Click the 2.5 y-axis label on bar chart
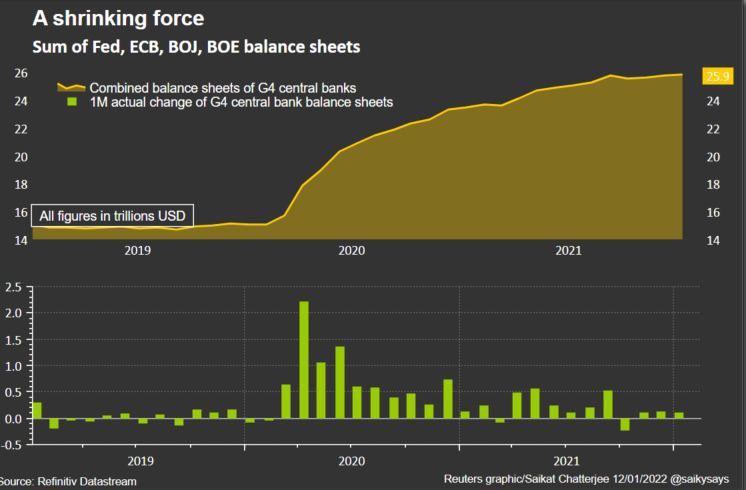The image size is (746, 490). tap(13, 288)
